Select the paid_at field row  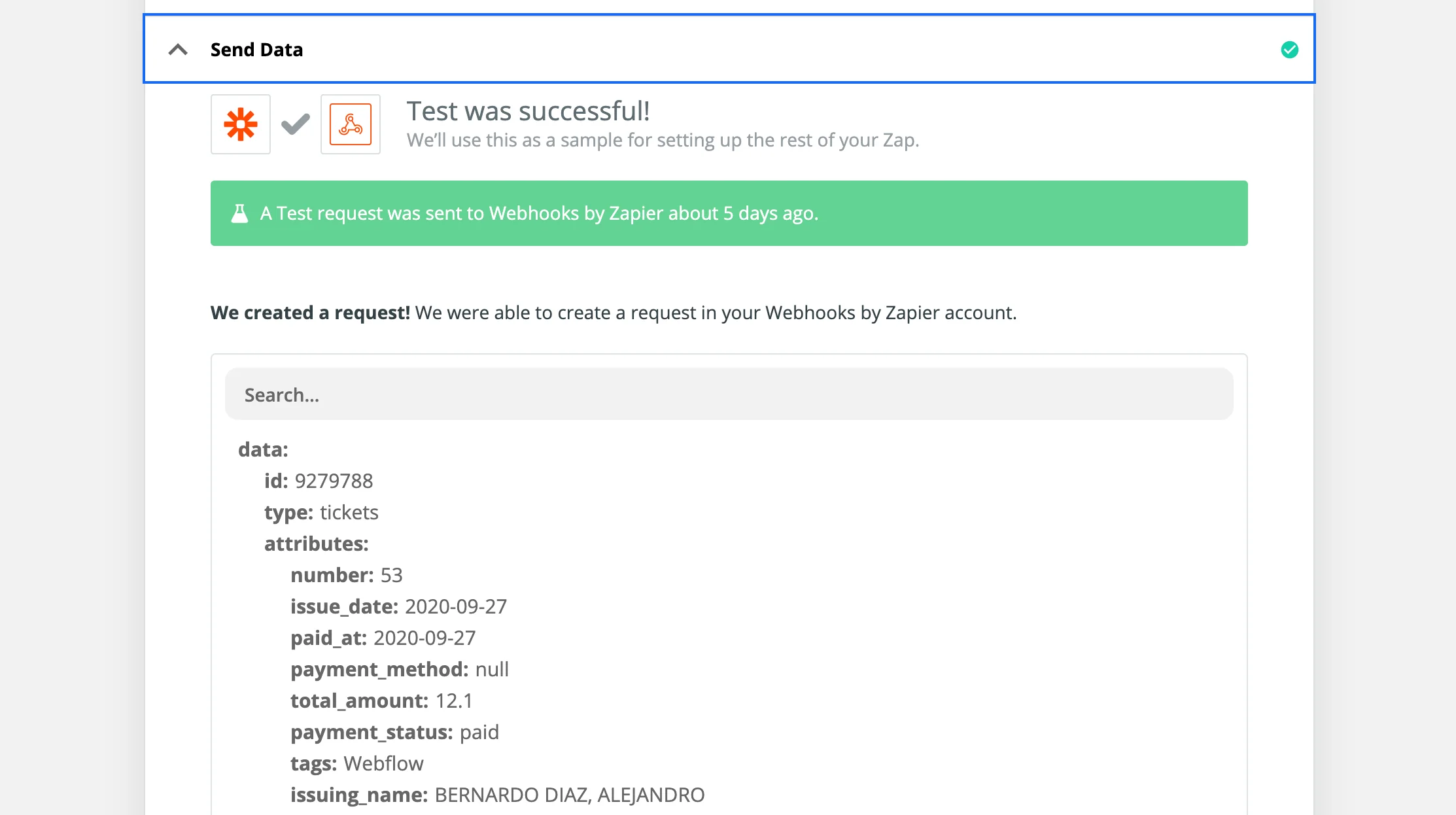pyautogui.click(x=383, y=638)
